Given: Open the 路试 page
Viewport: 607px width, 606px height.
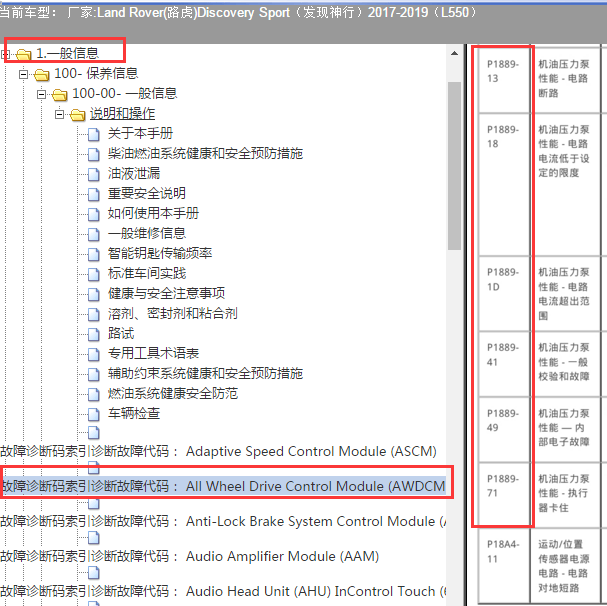Looking at the screenshot, I should 121,333.
